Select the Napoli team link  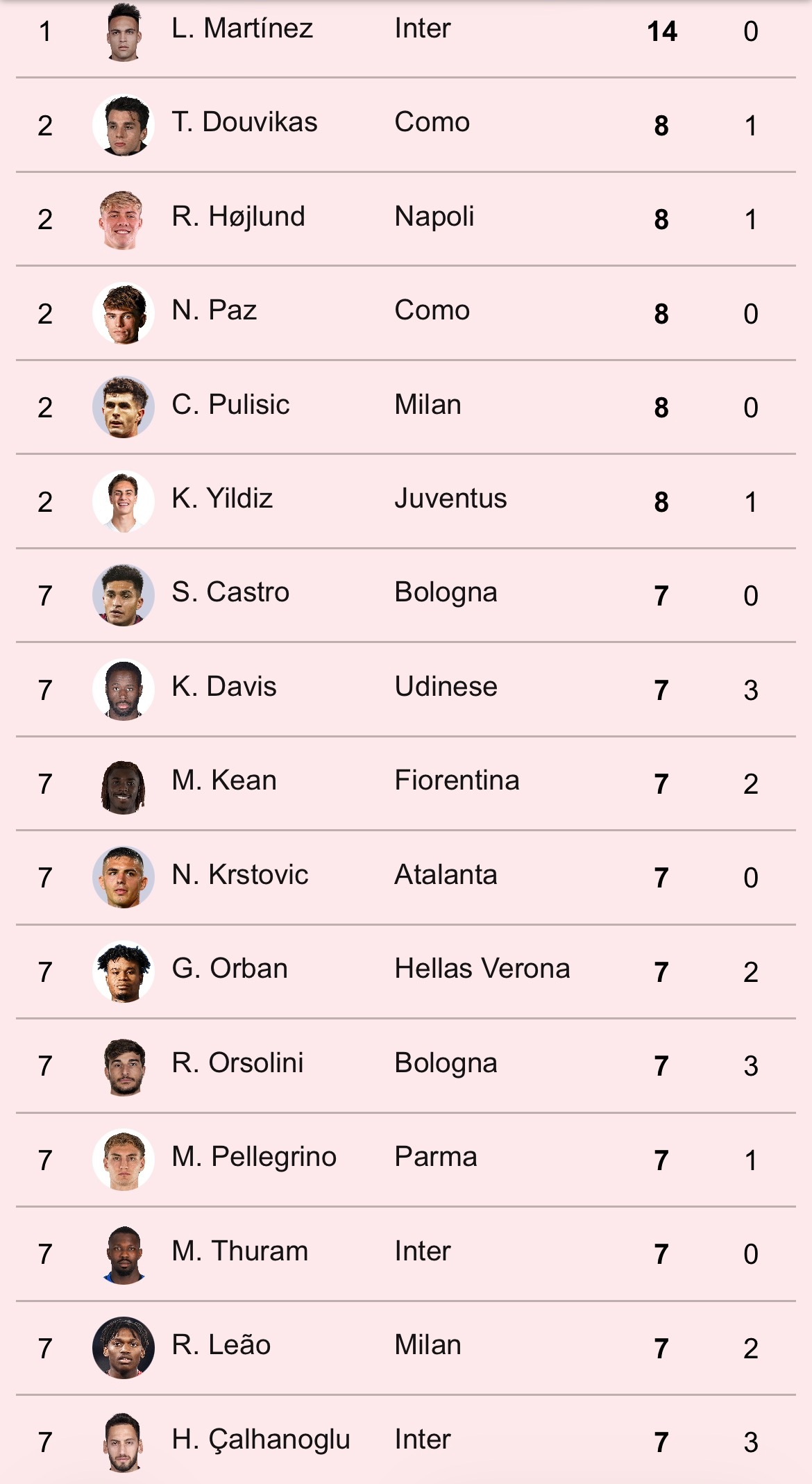click(434, 217)
